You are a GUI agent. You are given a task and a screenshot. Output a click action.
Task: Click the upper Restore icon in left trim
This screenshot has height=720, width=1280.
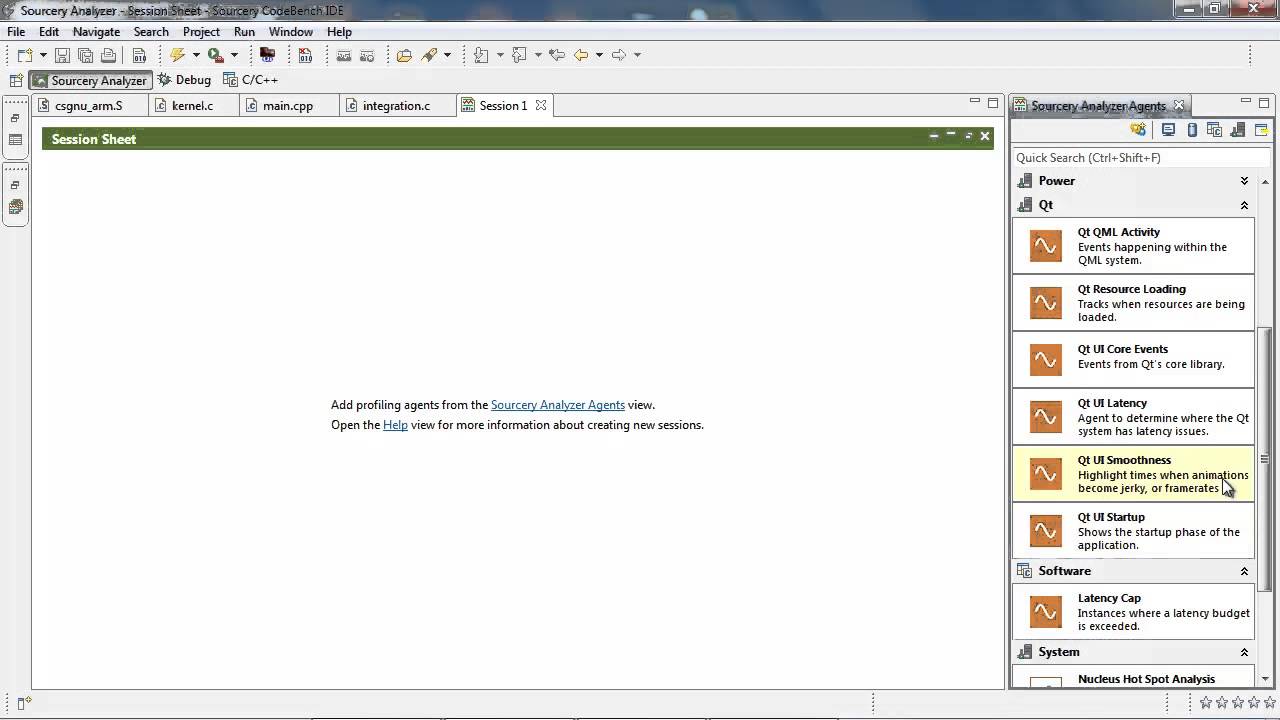pyautogui.click(x=15, y=118)
